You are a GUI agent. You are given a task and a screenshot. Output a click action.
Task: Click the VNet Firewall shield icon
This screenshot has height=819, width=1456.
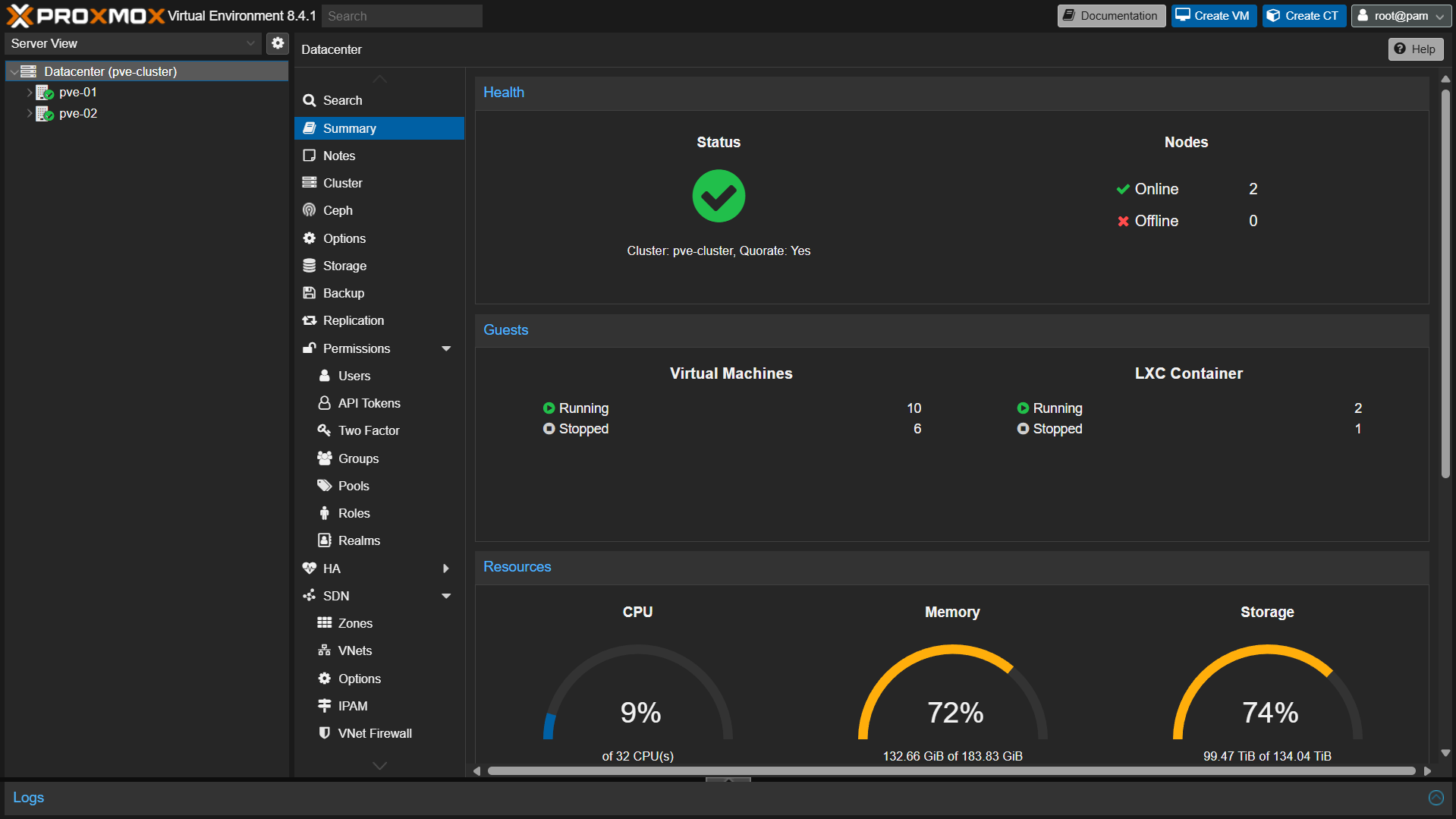click(325, 733)
